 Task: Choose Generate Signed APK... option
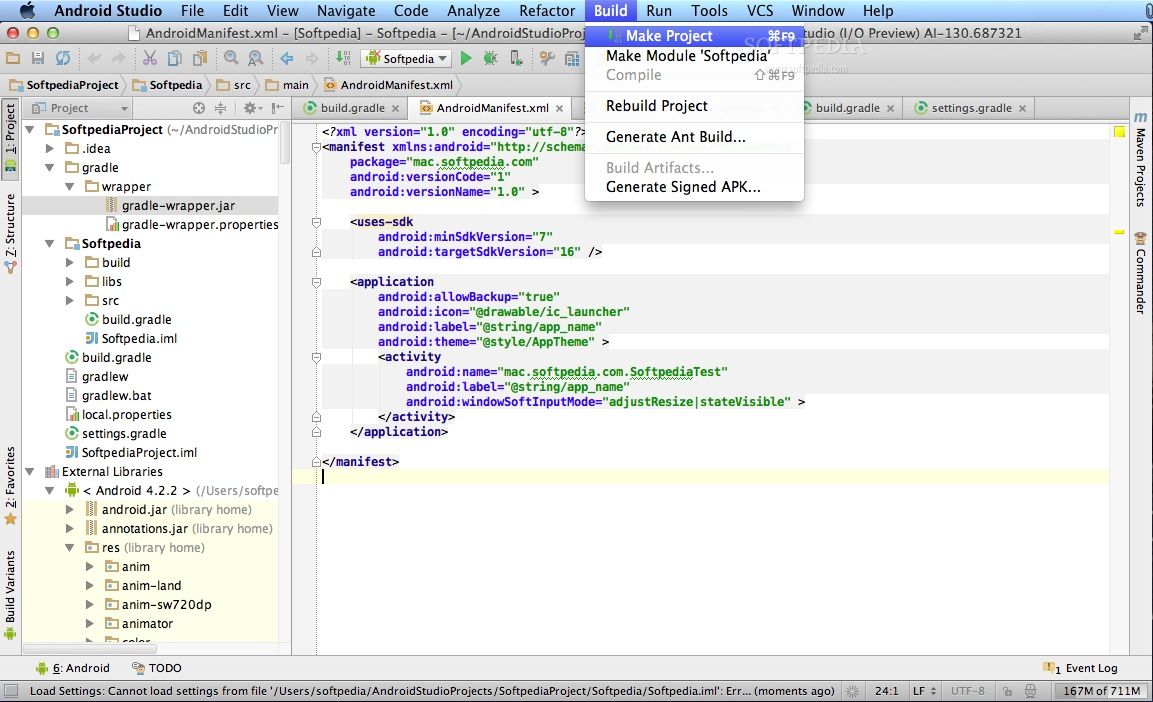(x=694, y=187)
